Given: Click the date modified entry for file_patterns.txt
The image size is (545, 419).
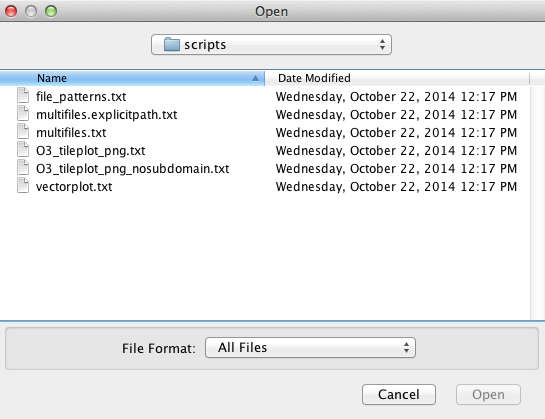Looking at the screenshot, I should [x=396, y=96].
